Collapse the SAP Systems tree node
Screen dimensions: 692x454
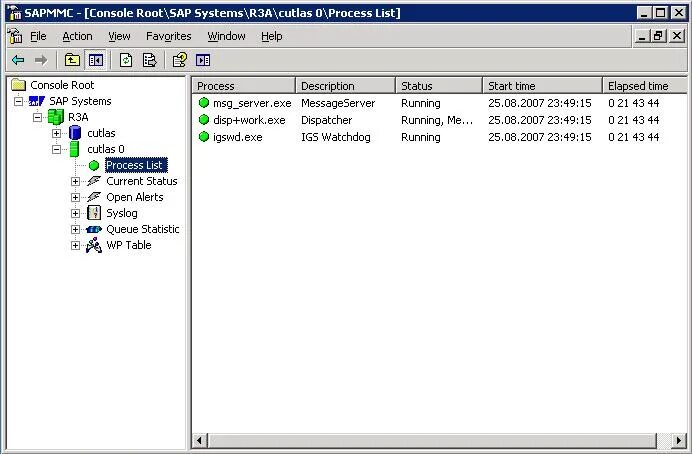pos(18,101)
